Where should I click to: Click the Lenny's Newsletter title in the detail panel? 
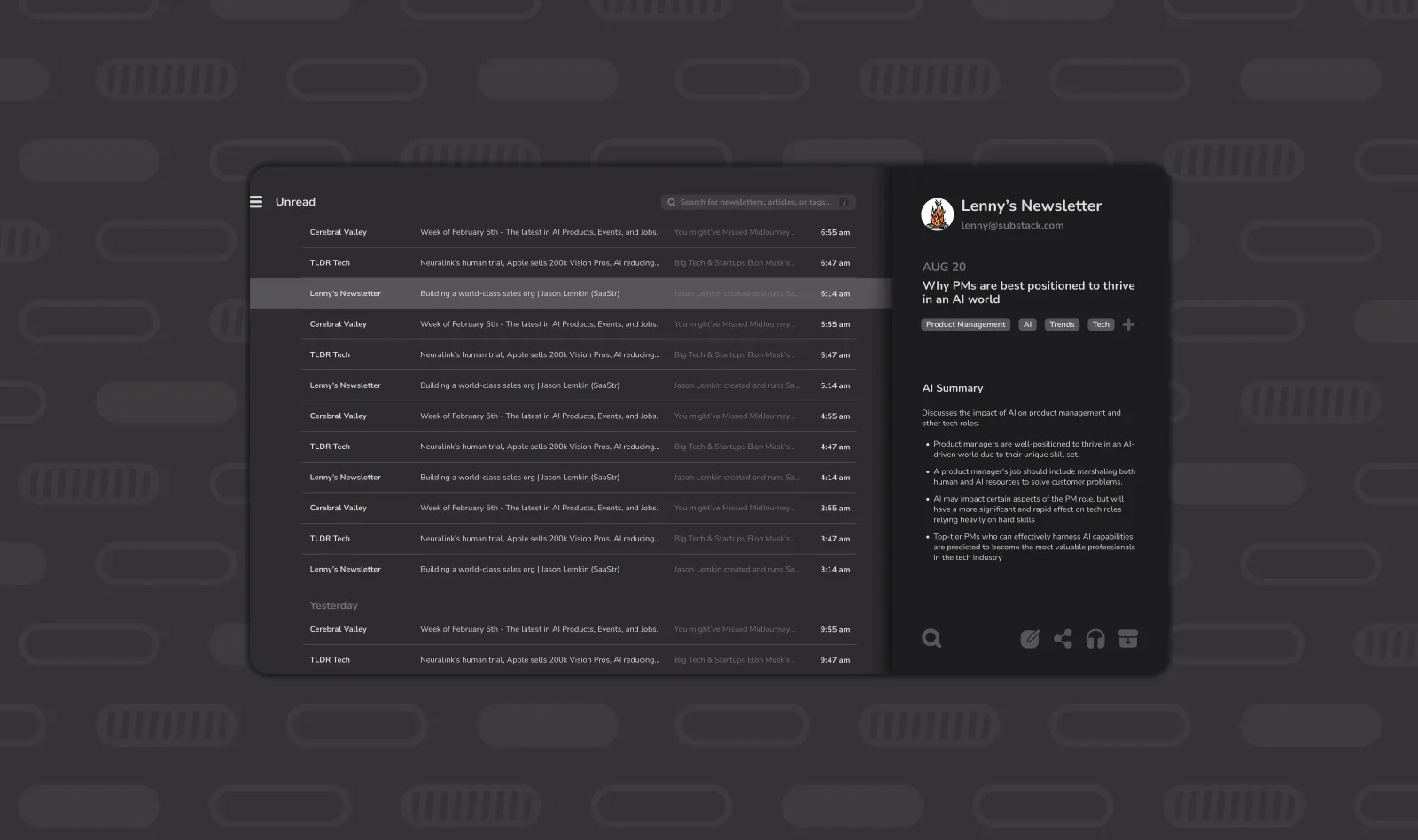coord(1031,206)
